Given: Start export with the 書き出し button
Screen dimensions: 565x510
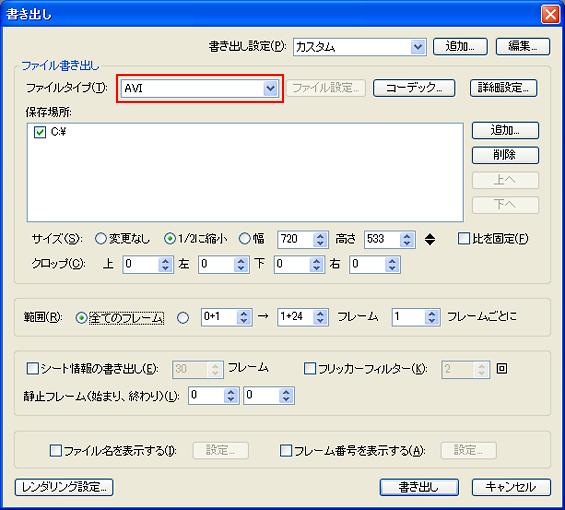Looking at the screenshot, I should (419, 487).
